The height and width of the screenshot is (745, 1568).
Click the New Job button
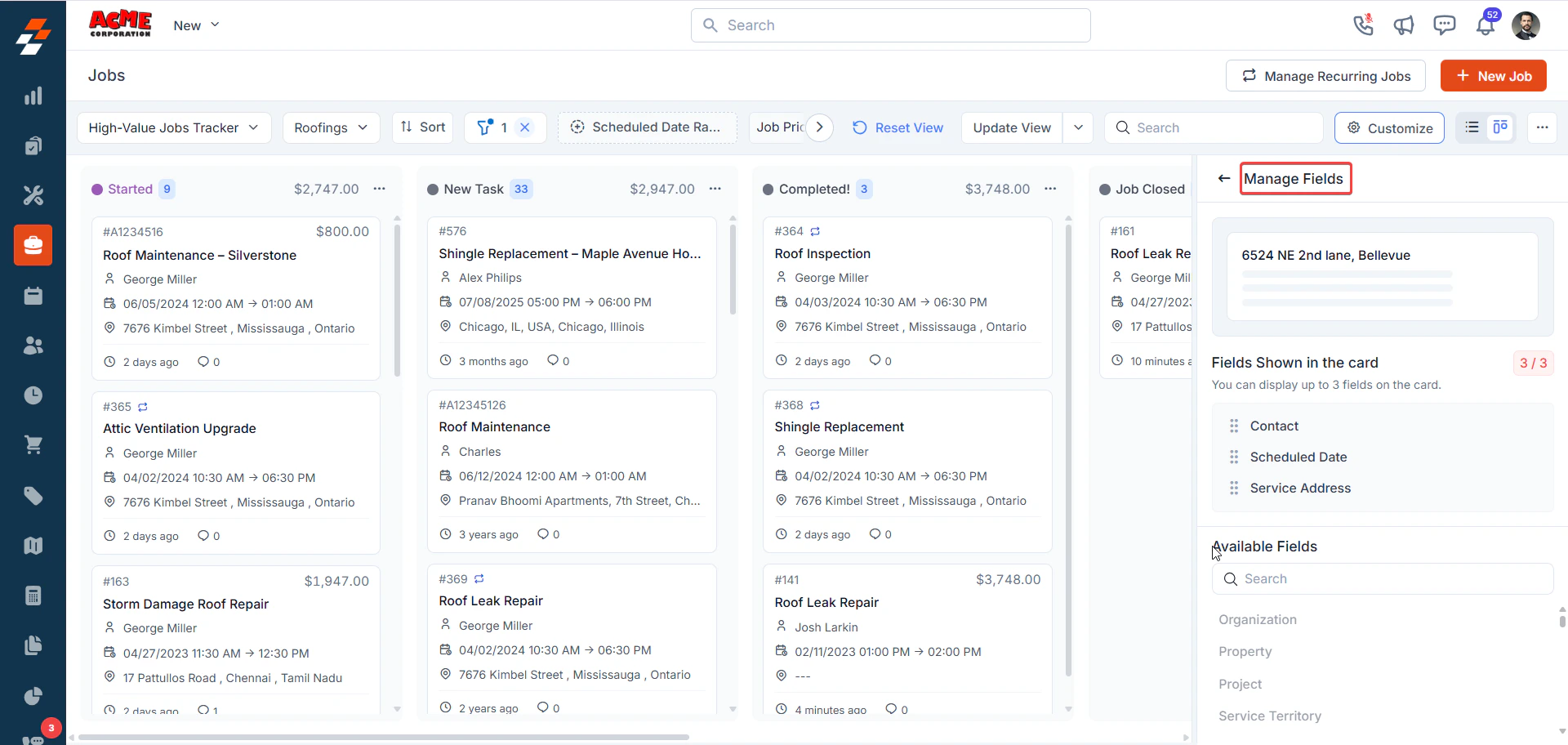pos(1494,76)
